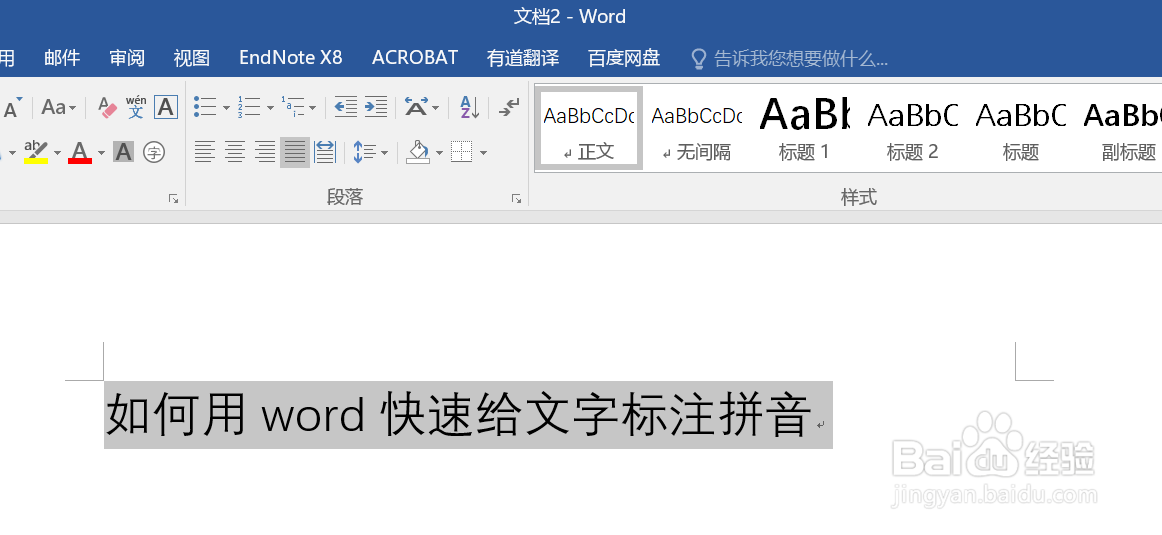This screenshot has height=535, width=1162.
Task: Toggle Character Shading on selected text
Action: (123, 153)
